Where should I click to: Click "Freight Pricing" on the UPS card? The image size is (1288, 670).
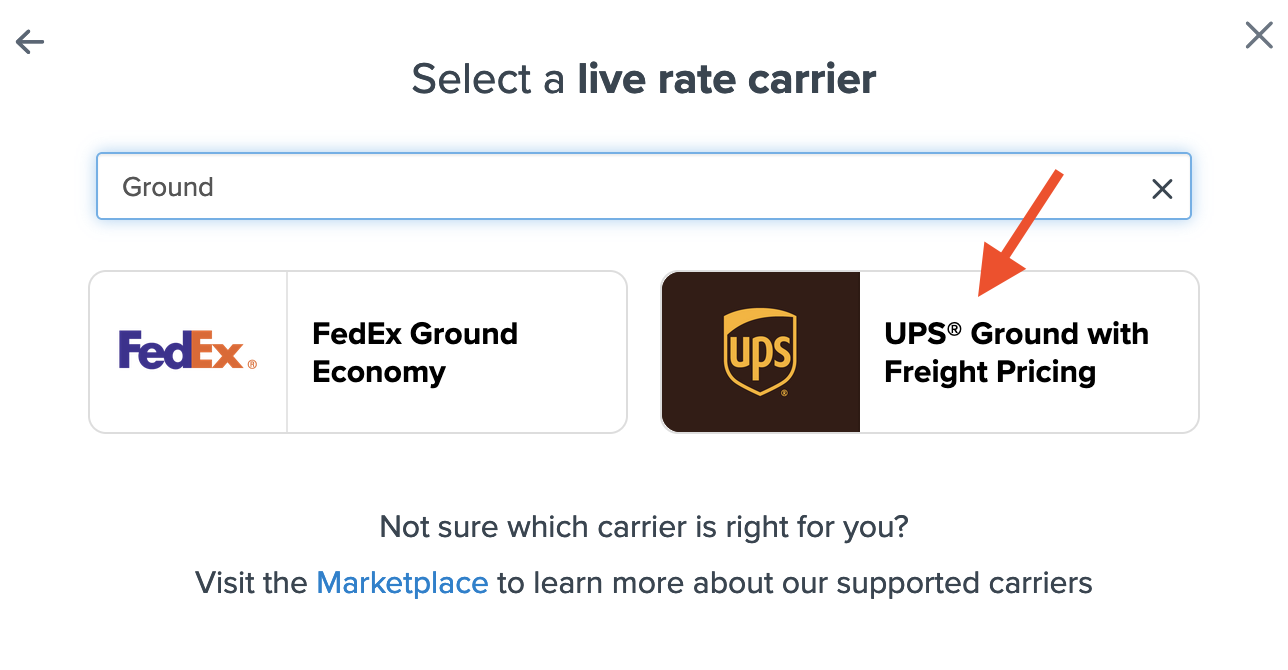tap(990, 372)
